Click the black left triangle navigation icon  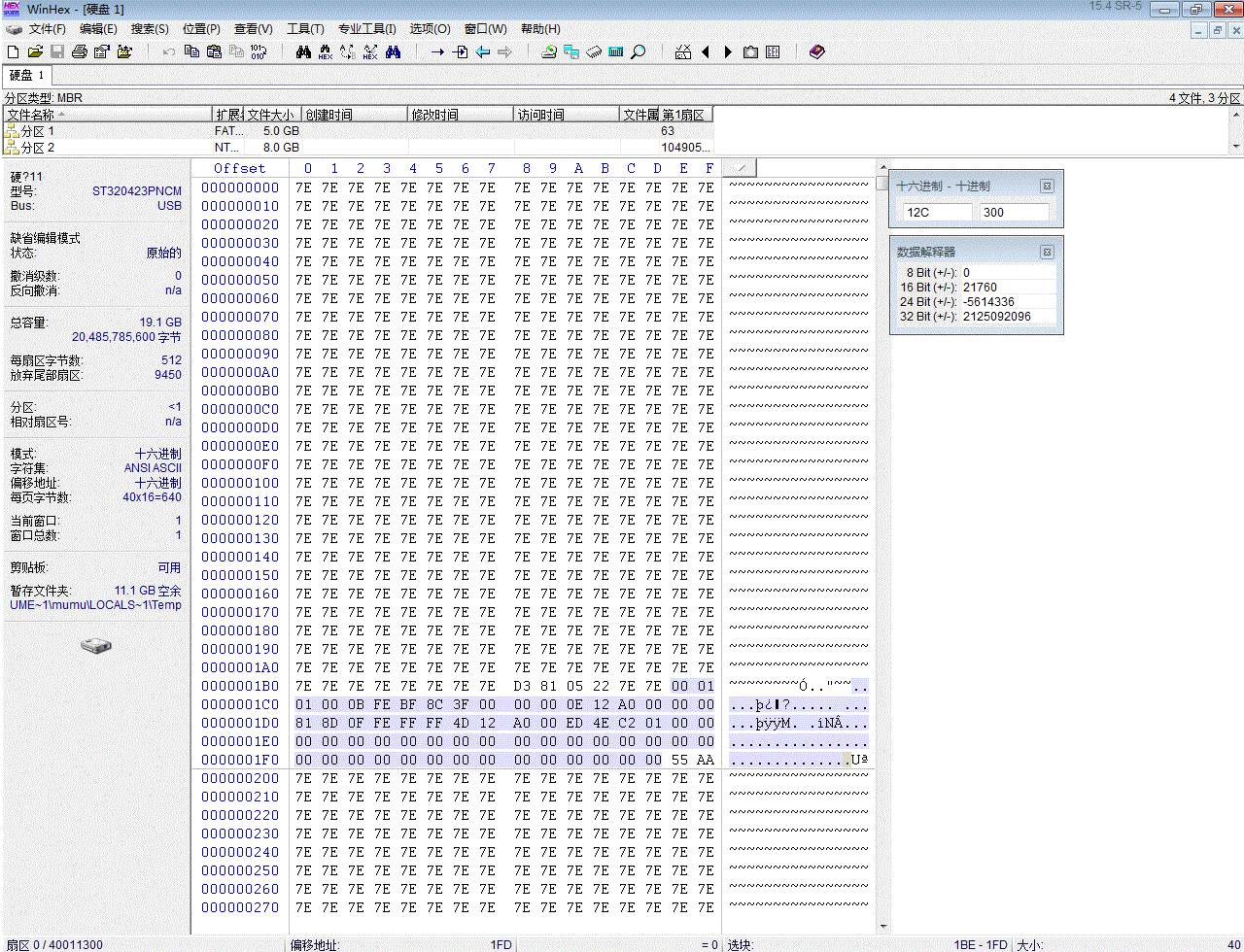[x=706, y=51]
